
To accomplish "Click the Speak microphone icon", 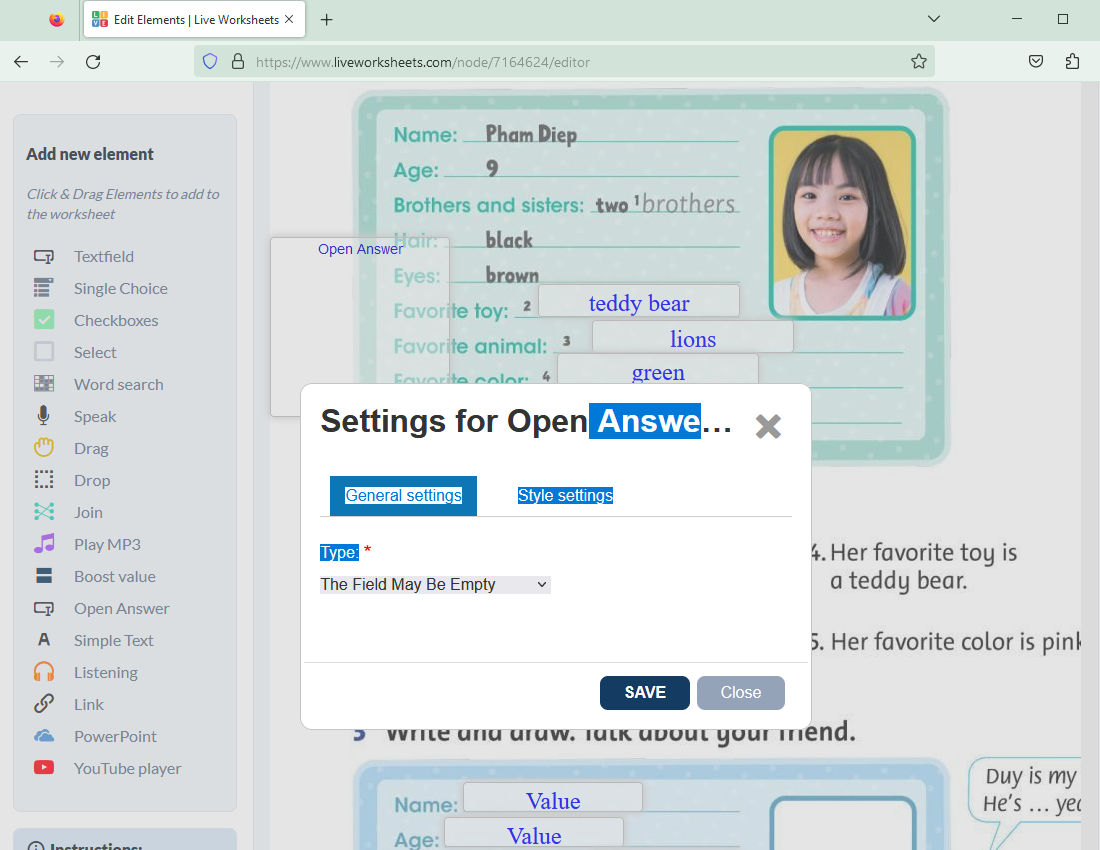I will 43,417.
